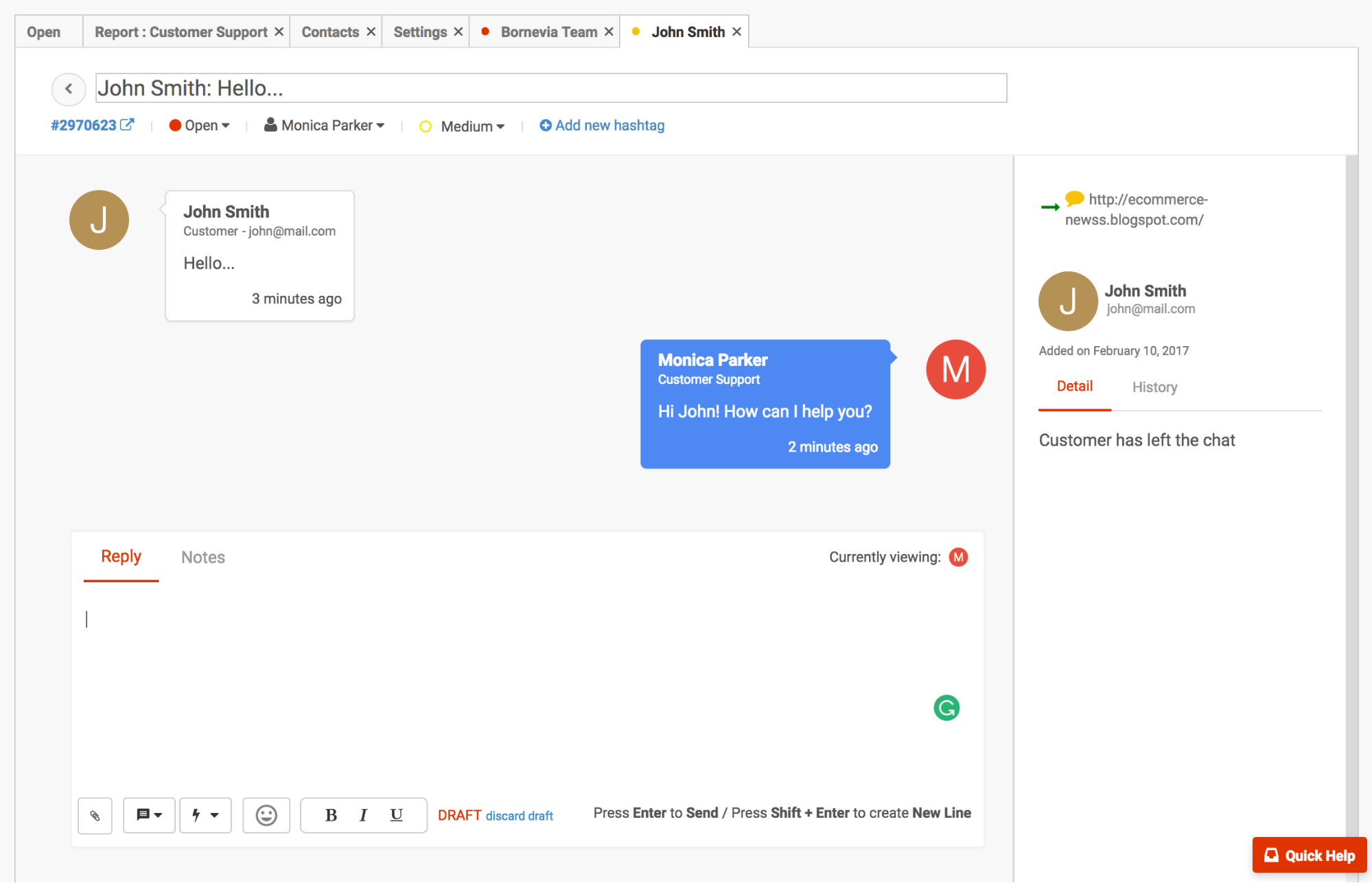Open the Quick Help button
The image size is (1372, 883).
click(1310, 855)
